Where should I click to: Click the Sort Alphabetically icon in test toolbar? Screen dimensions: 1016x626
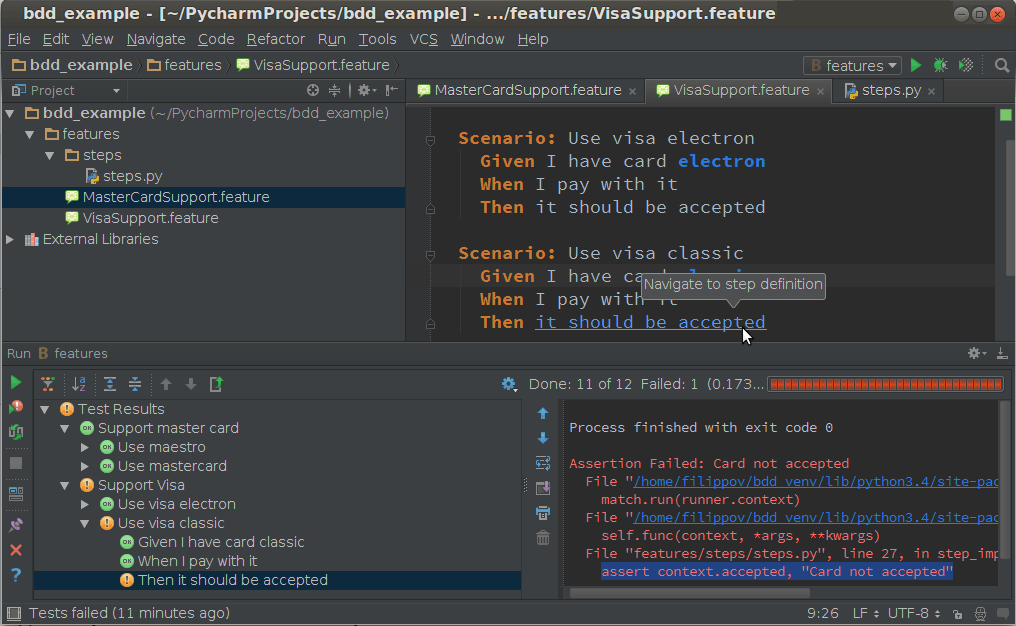pos(79,384)
